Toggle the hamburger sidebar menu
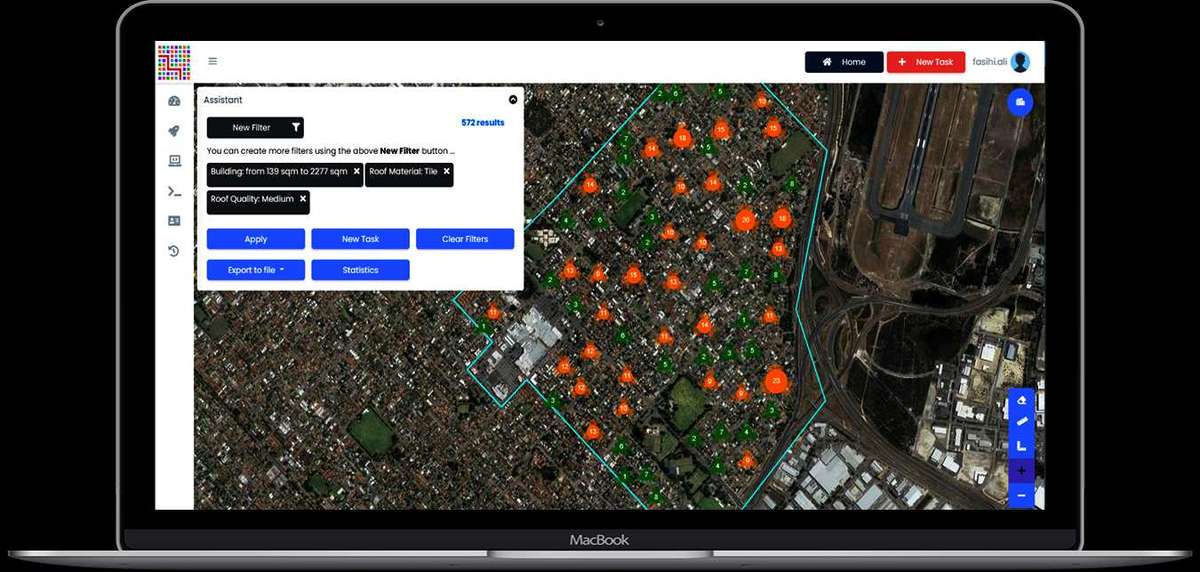1200x572 pixels. point(213,61)
